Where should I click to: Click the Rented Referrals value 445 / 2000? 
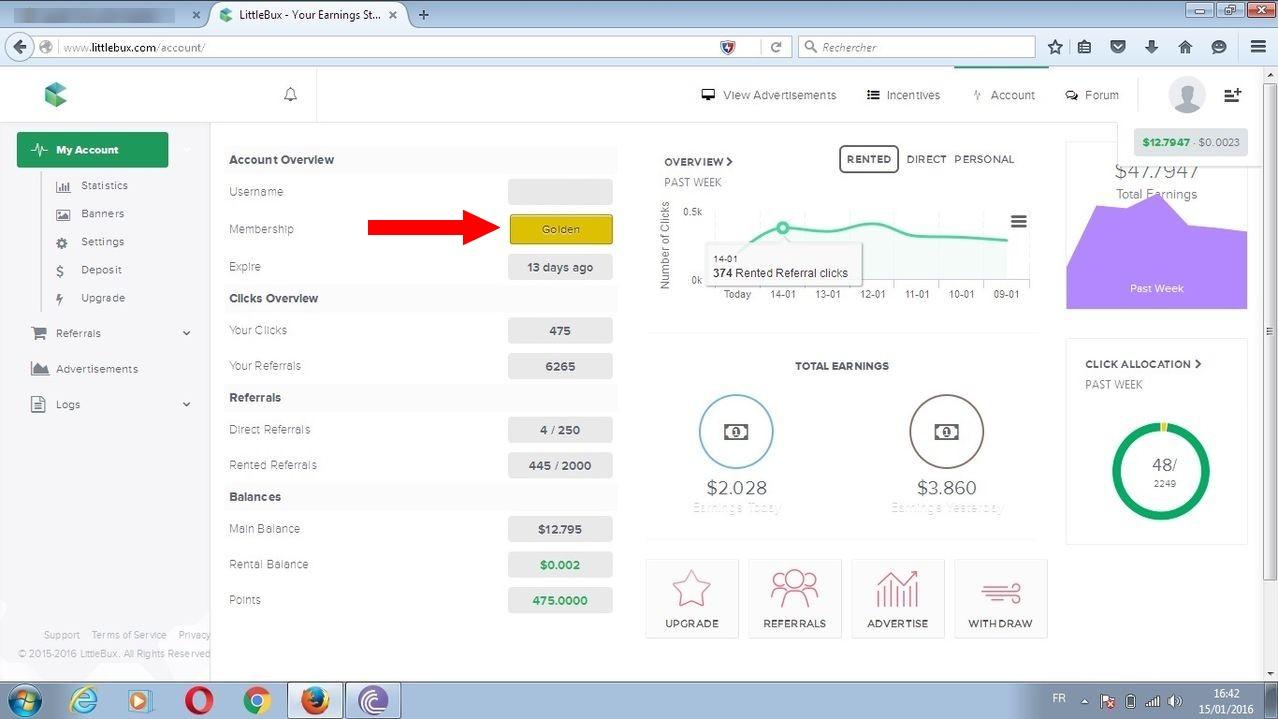(x=560, y=465)
